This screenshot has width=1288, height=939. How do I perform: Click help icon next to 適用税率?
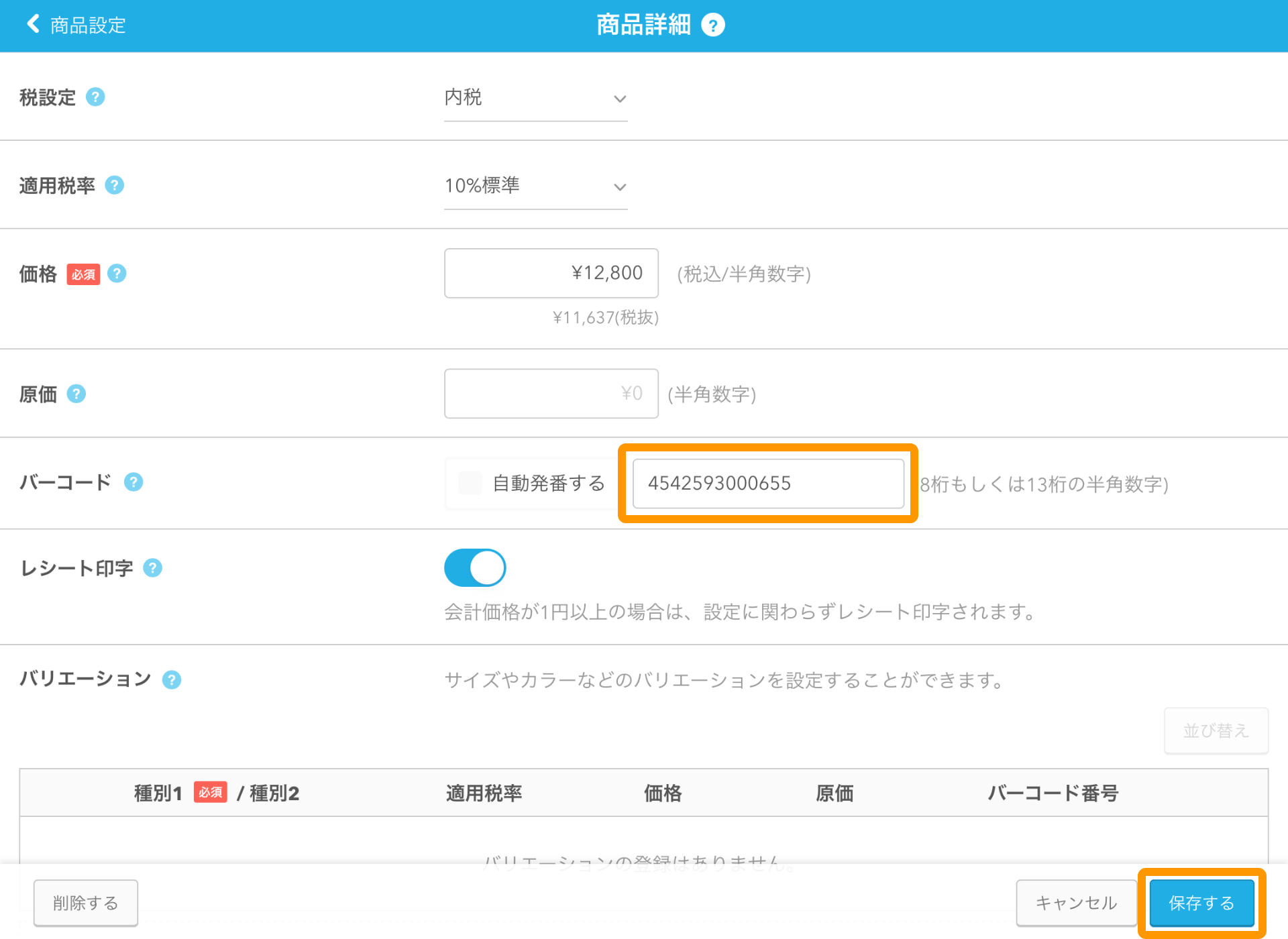tap(115, 185)
